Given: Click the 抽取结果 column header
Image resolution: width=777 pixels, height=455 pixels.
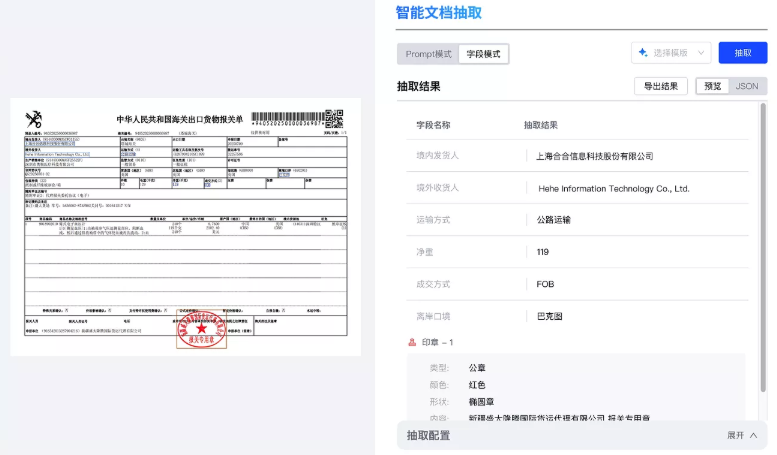Looking at the screenshot, I should (x=541, y=125).
